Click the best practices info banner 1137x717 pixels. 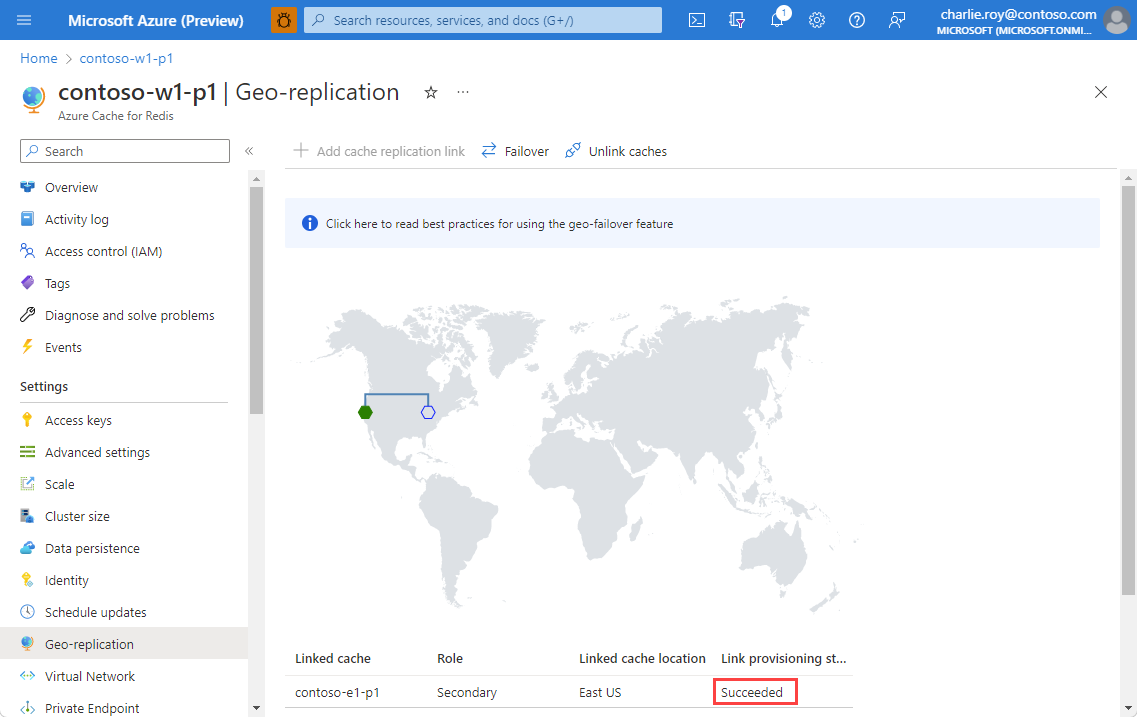499,224
